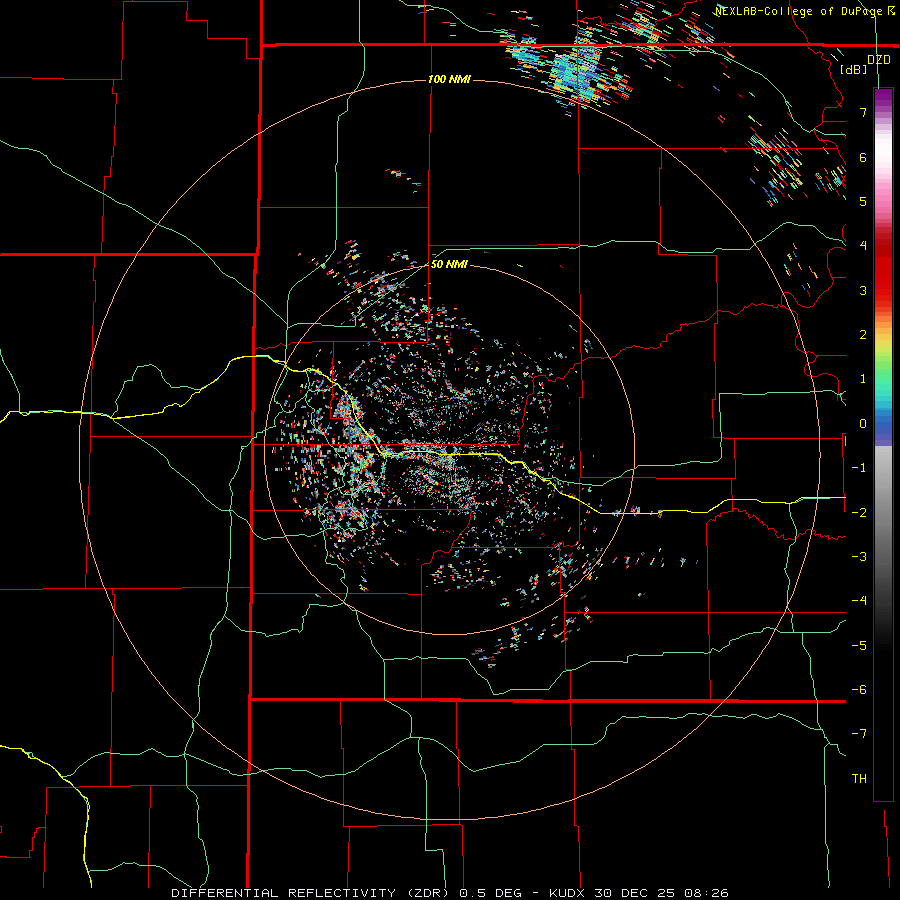Click the -7 value on the color scale
The height and width of the screenshot is (900, 900).
click(859, 734)
